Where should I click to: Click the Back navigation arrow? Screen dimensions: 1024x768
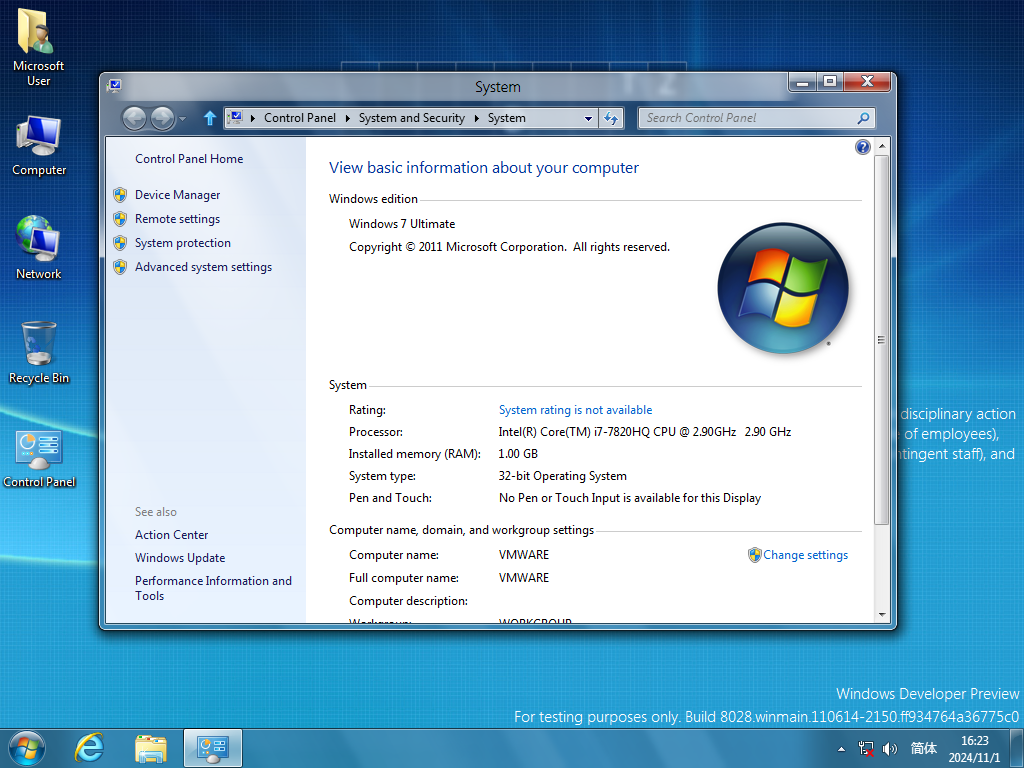click(135, 118)
